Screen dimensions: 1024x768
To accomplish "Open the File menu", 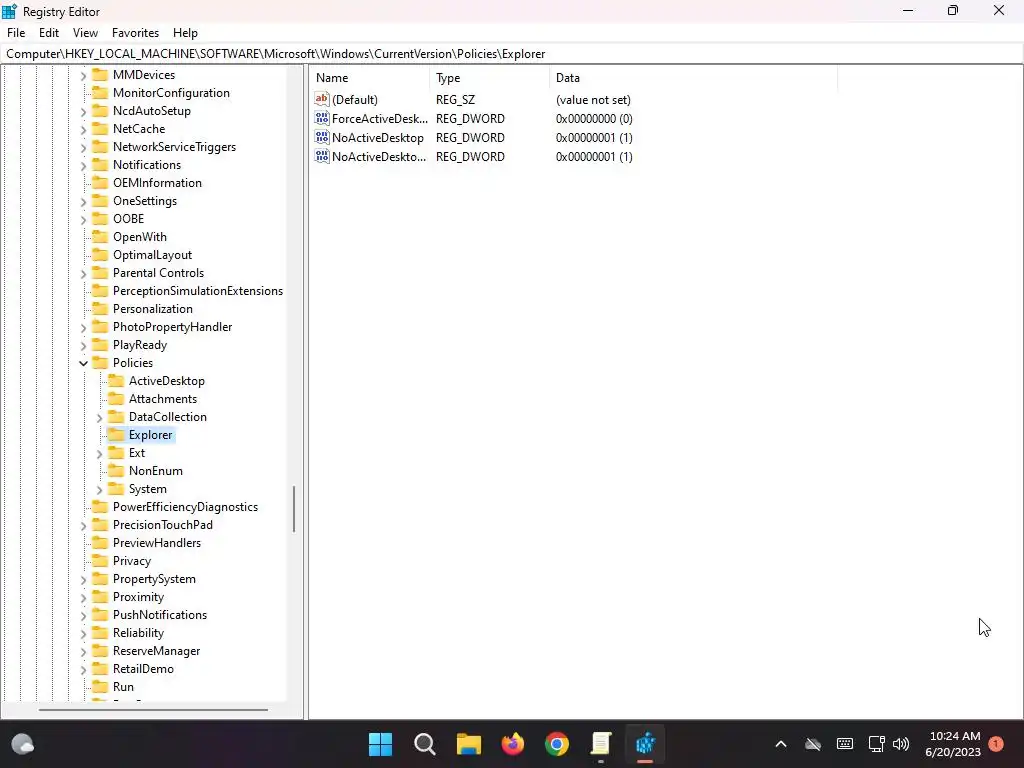I will click(x=16, y=33).
